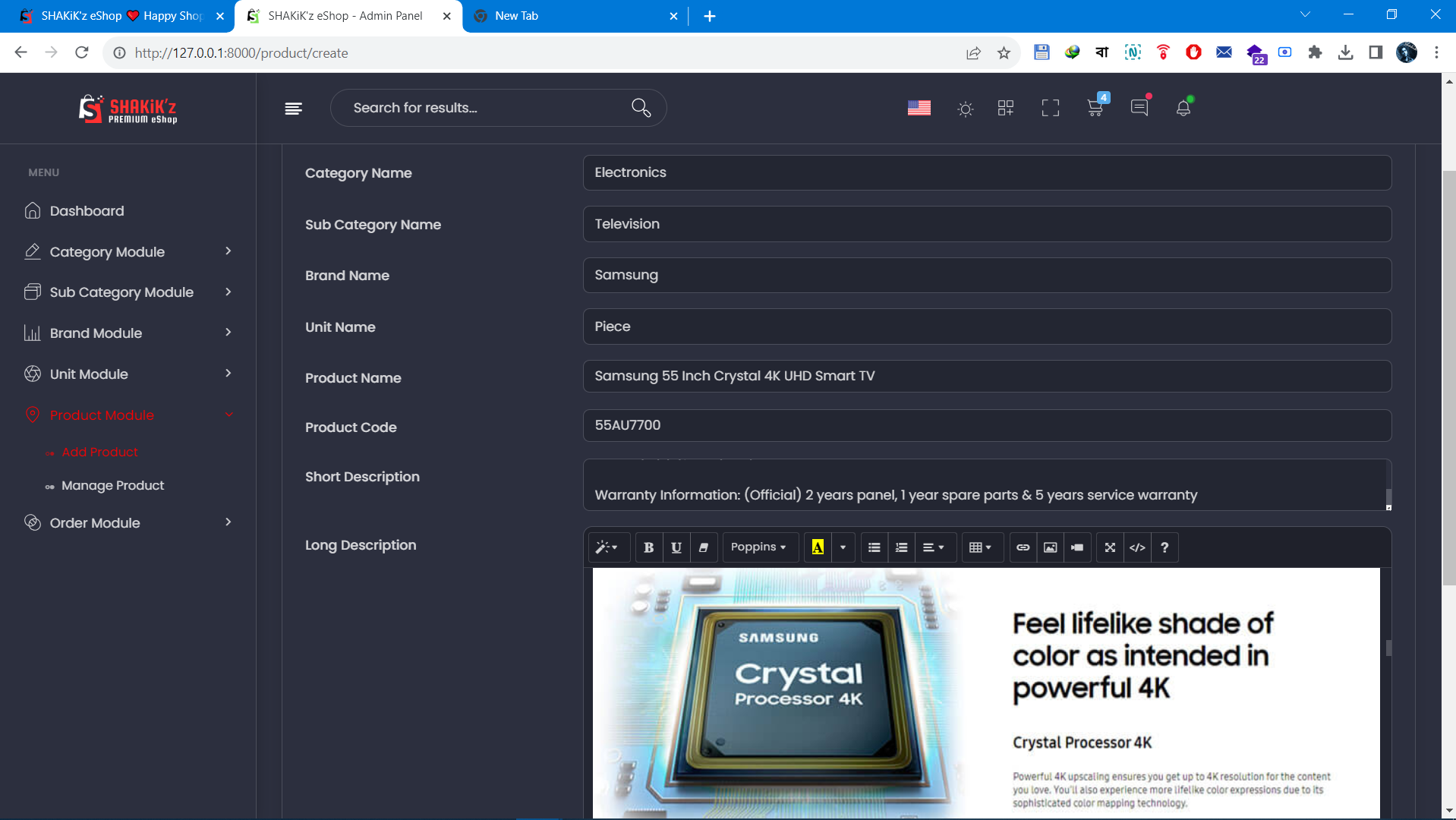The height and width of the screenshot is (820, 1456).
Task: Open the color picker dropdown arrow
Action: click(x=843, y=547)
